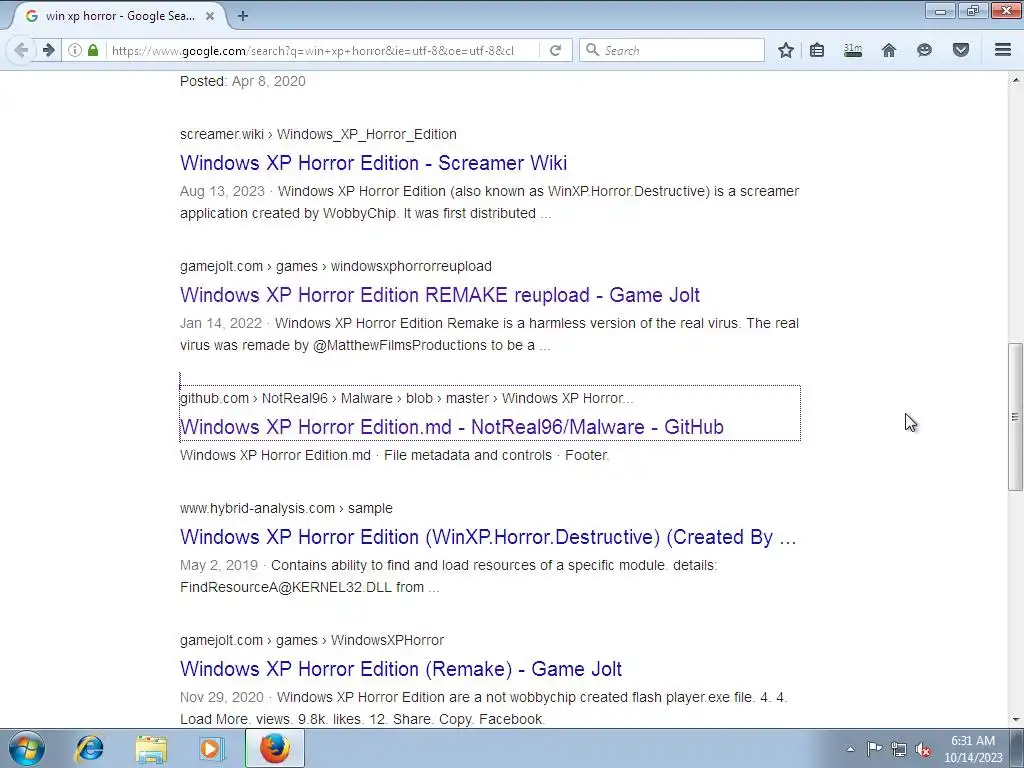The height and width of the screenshot is (768, 1024).
Task: Click the muted volume tray icon
Action: click(x=923, y=749)
